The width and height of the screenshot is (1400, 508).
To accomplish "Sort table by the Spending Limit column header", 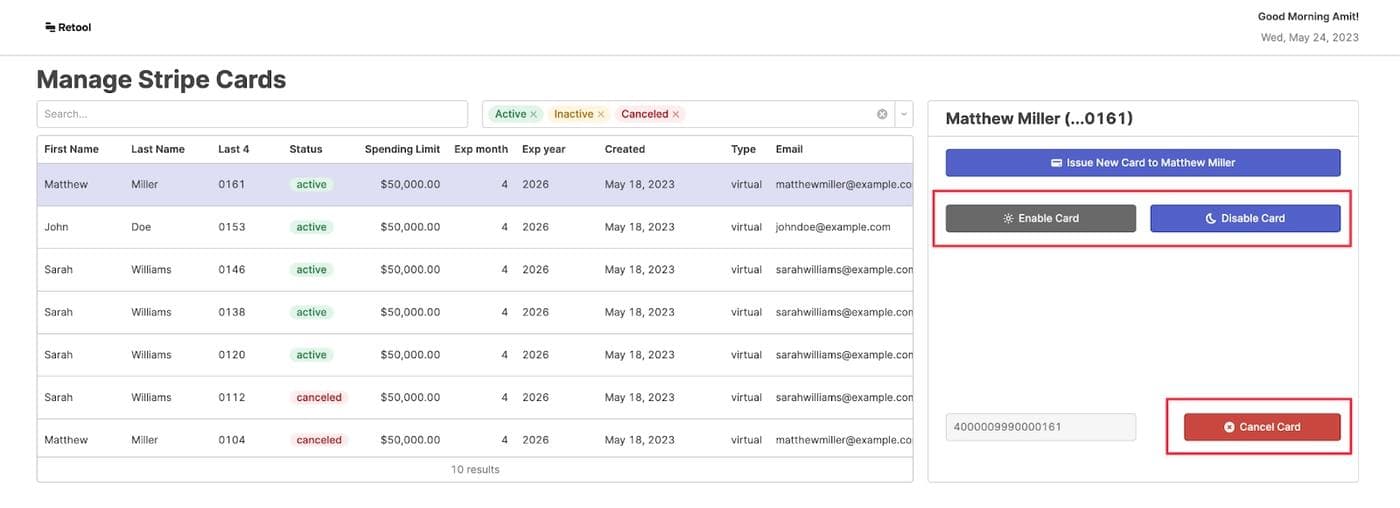I will [402, 149].
